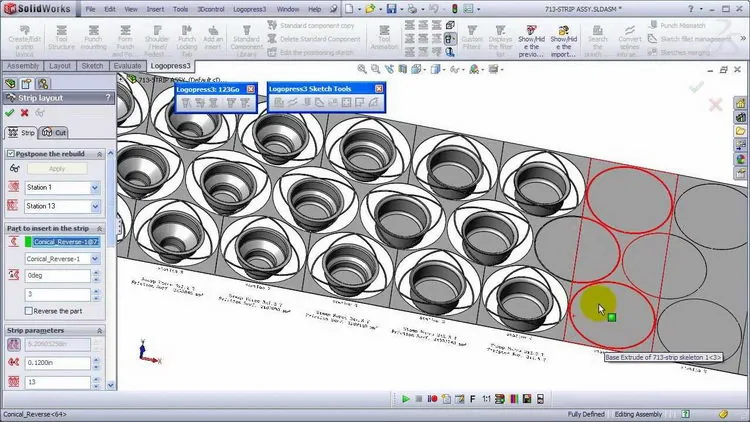The height and width of the screenshot is (422, 750).
Task: Open the File Explorer folder icon in task pane
Action: [x=741, y=131]
